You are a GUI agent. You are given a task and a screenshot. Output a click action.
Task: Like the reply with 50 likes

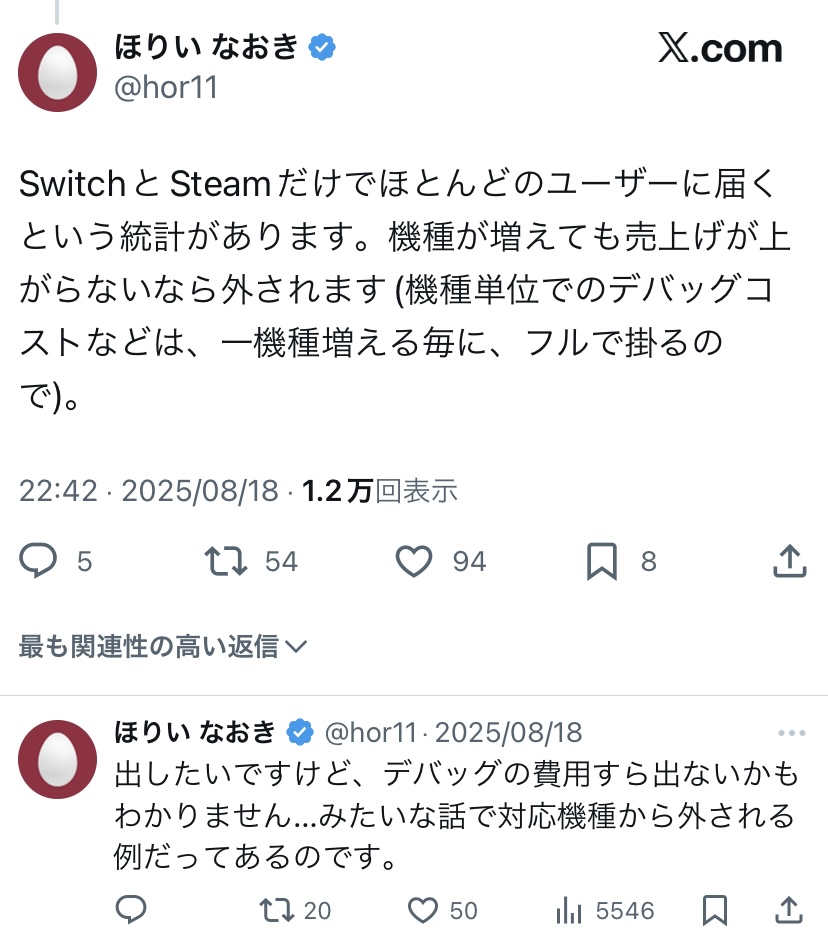tap(424, 910)
